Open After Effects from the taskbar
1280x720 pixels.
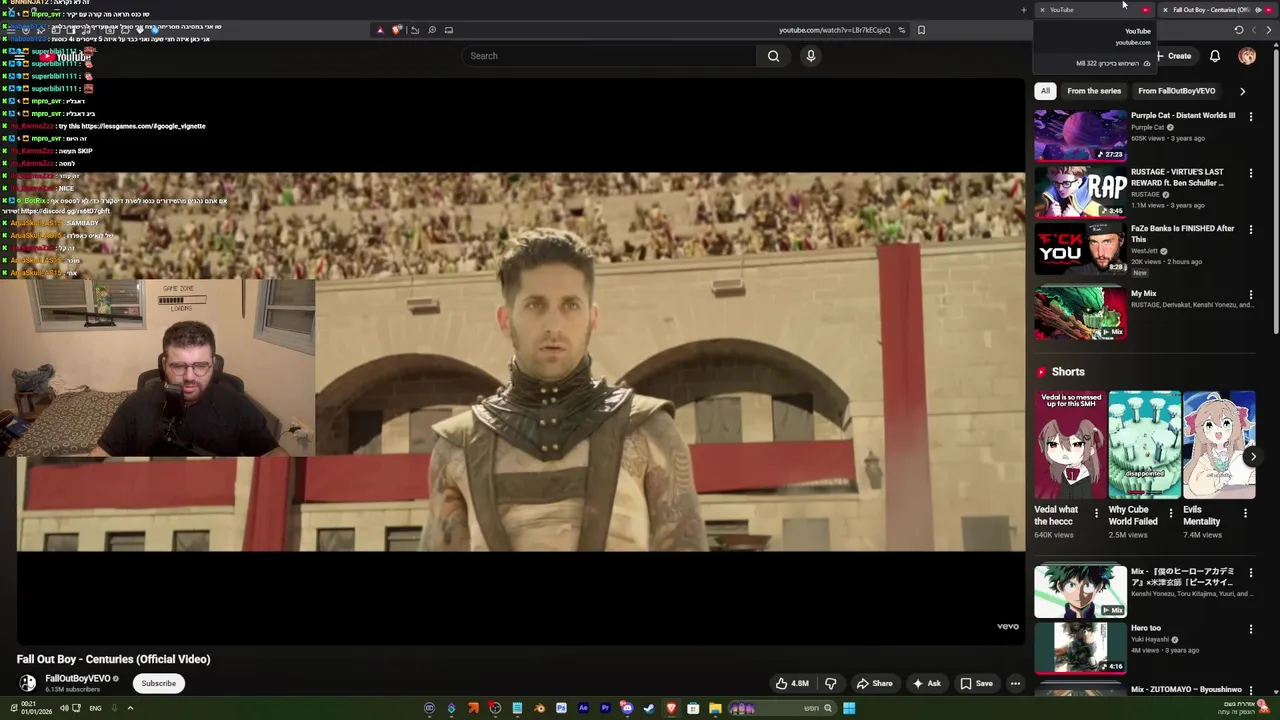(x=583, y=708)
